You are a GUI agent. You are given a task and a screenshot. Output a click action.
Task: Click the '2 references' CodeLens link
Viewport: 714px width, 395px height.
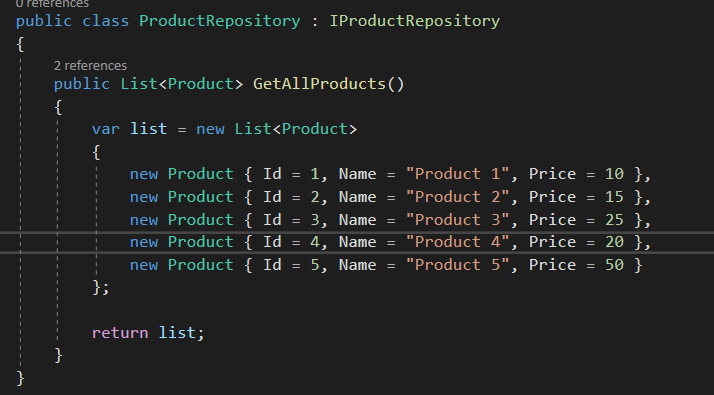90,66
